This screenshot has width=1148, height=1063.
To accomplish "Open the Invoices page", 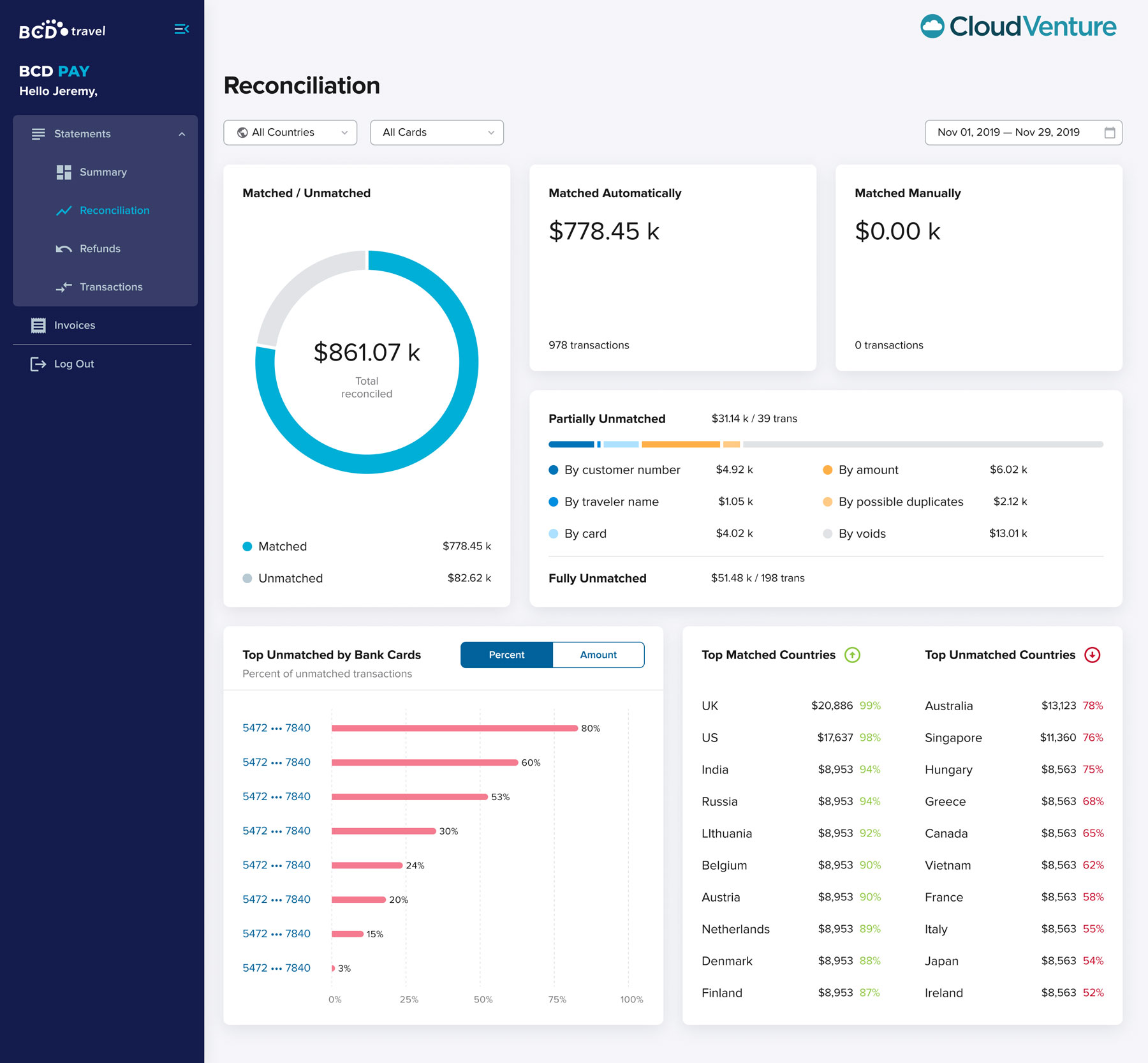I will 75,325.
